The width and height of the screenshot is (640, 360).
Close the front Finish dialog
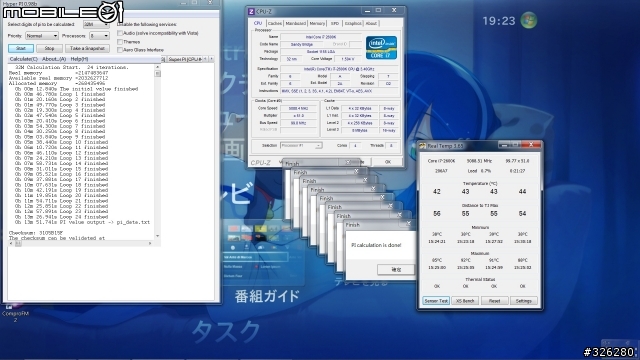[408, 224]
